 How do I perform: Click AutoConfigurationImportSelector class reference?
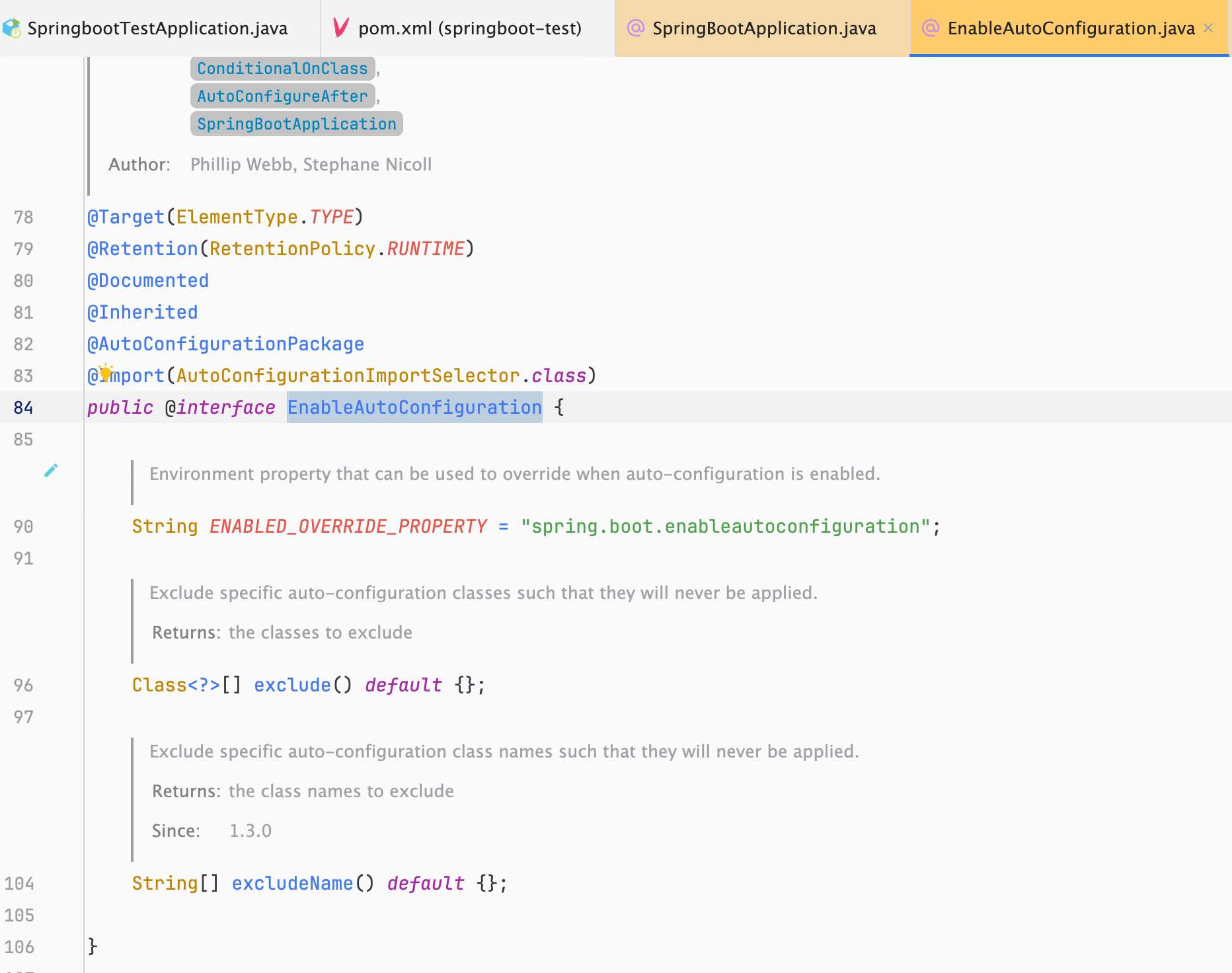348,375
